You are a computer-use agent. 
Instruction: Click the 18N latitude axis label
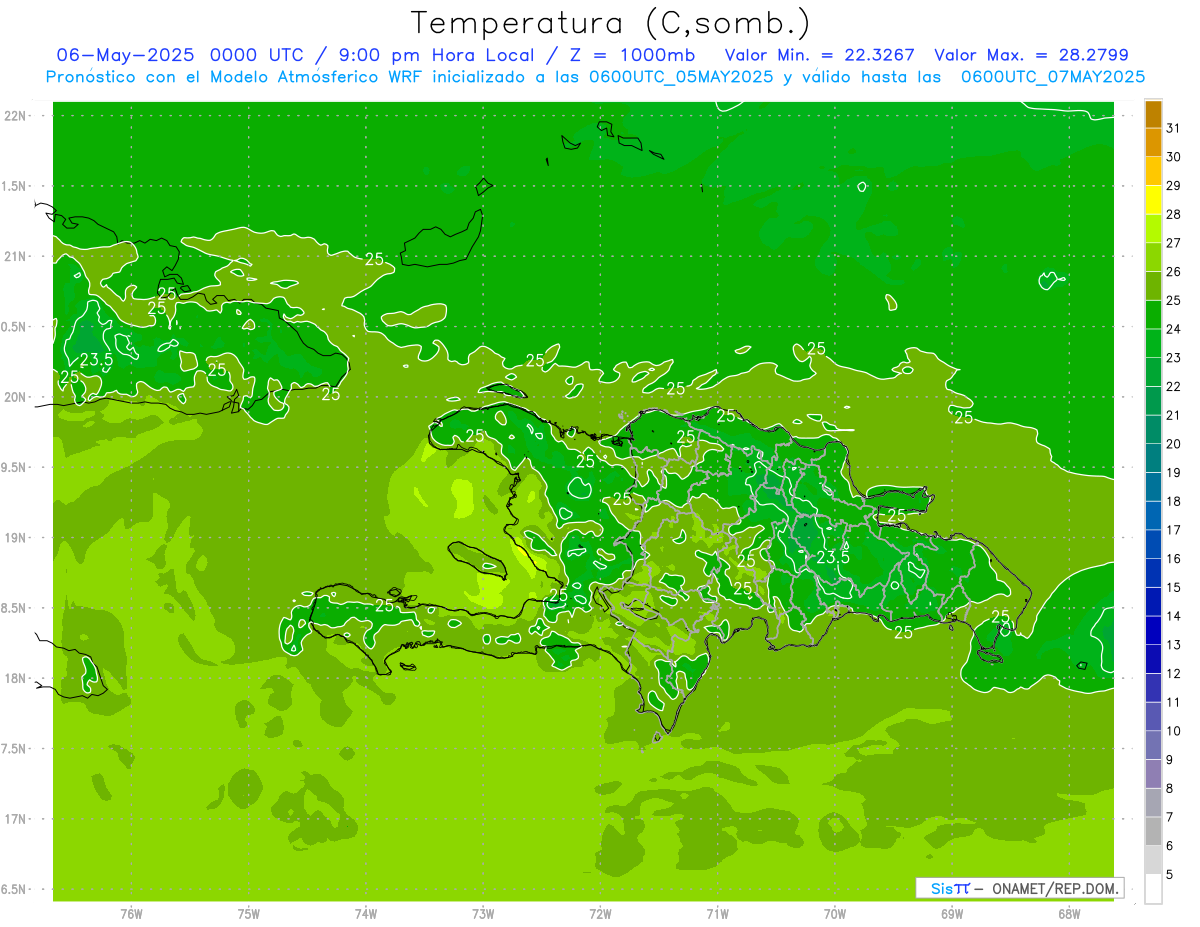tap(15, 678)
